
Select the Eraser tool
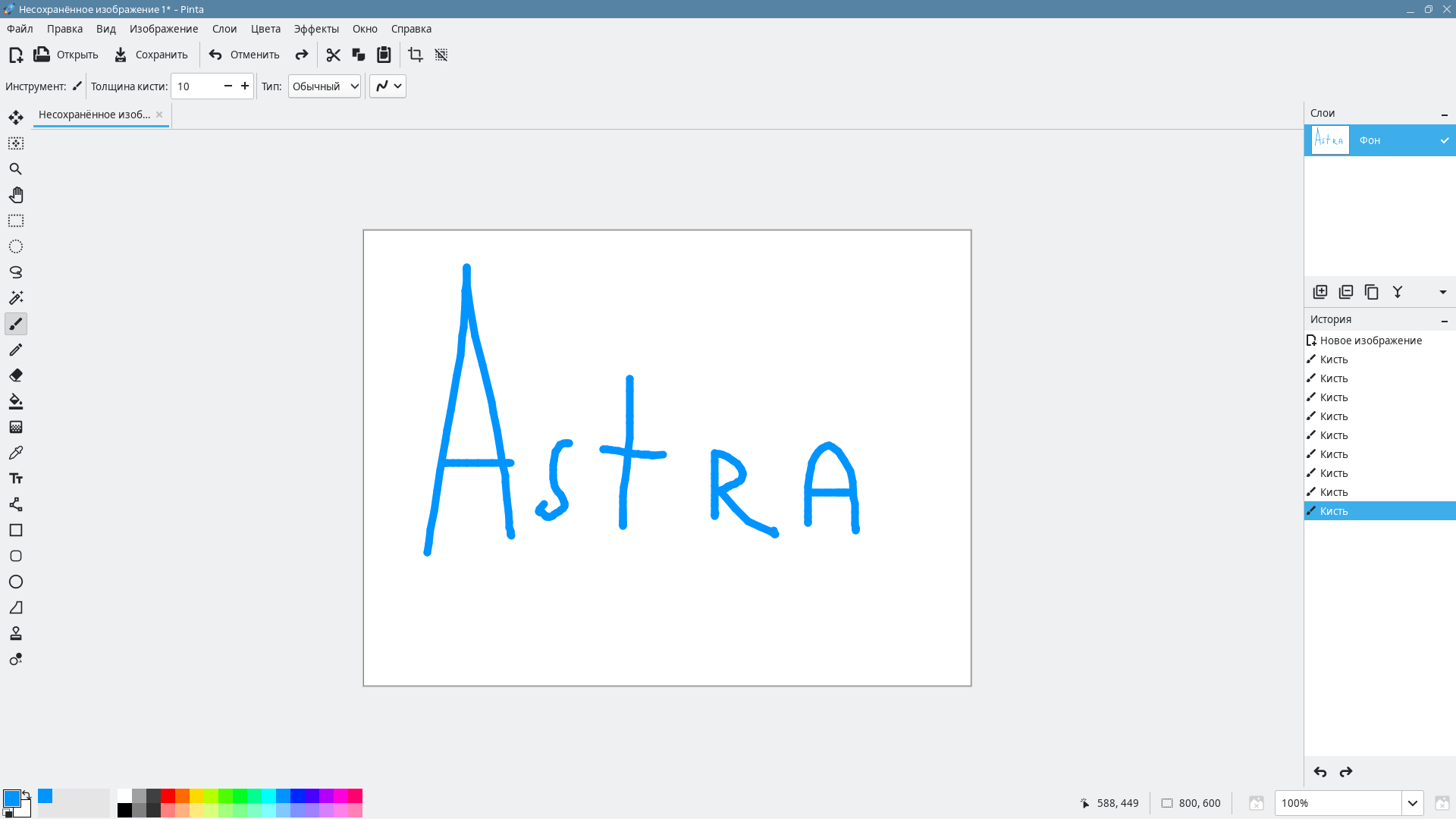click(x=16, y=375)
